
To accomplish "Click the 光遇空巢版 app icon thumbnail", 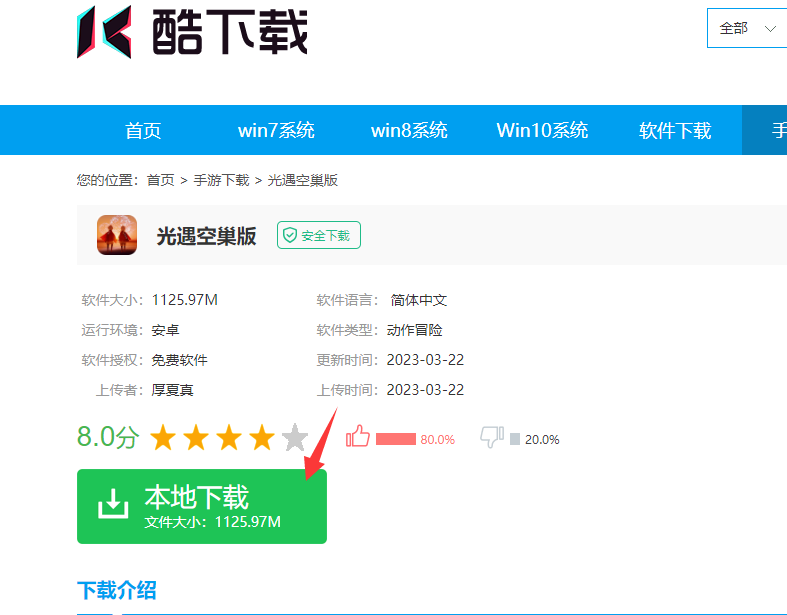I will click(117, 235).
